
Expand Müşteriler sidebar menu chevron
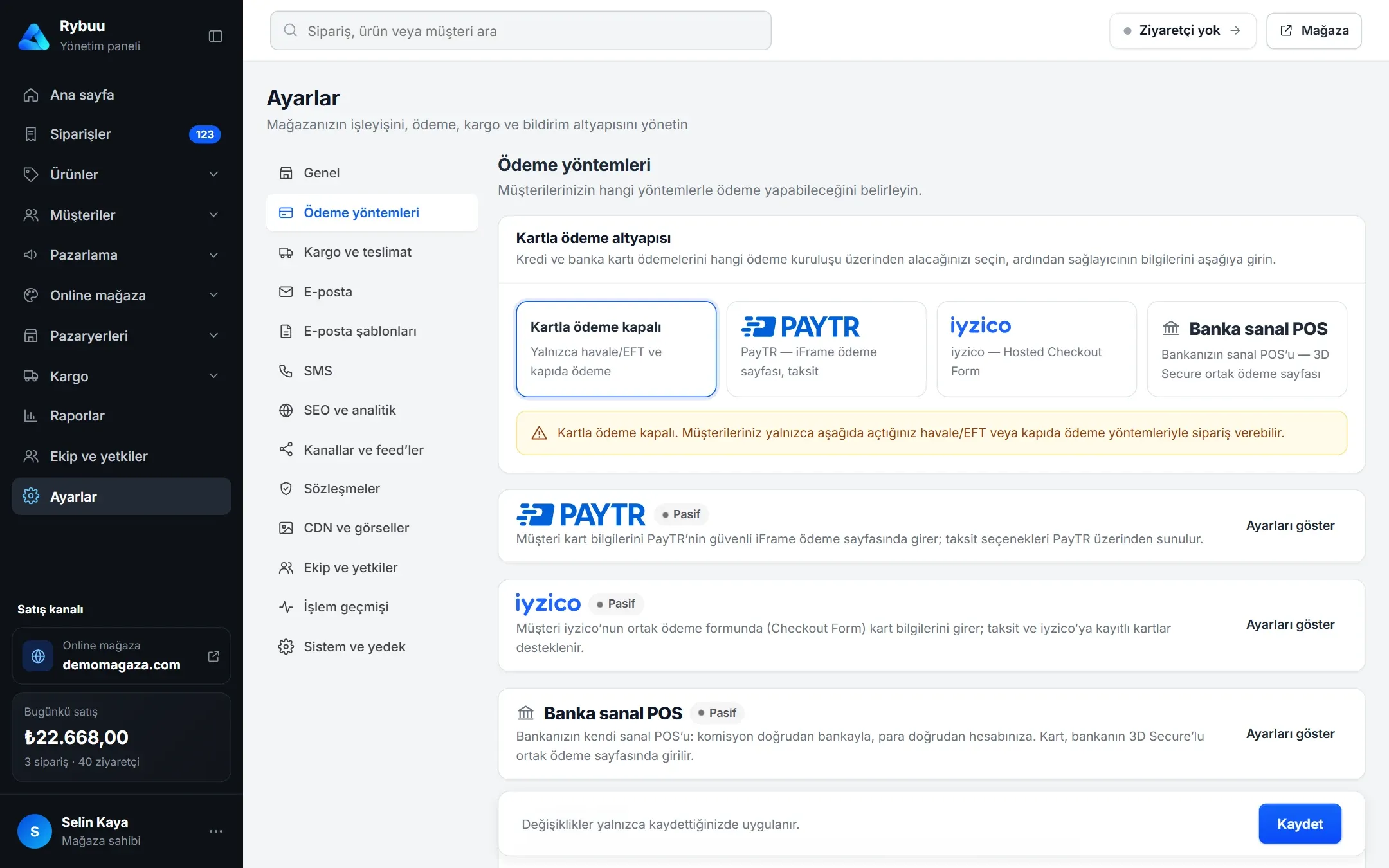coord(213,215)
